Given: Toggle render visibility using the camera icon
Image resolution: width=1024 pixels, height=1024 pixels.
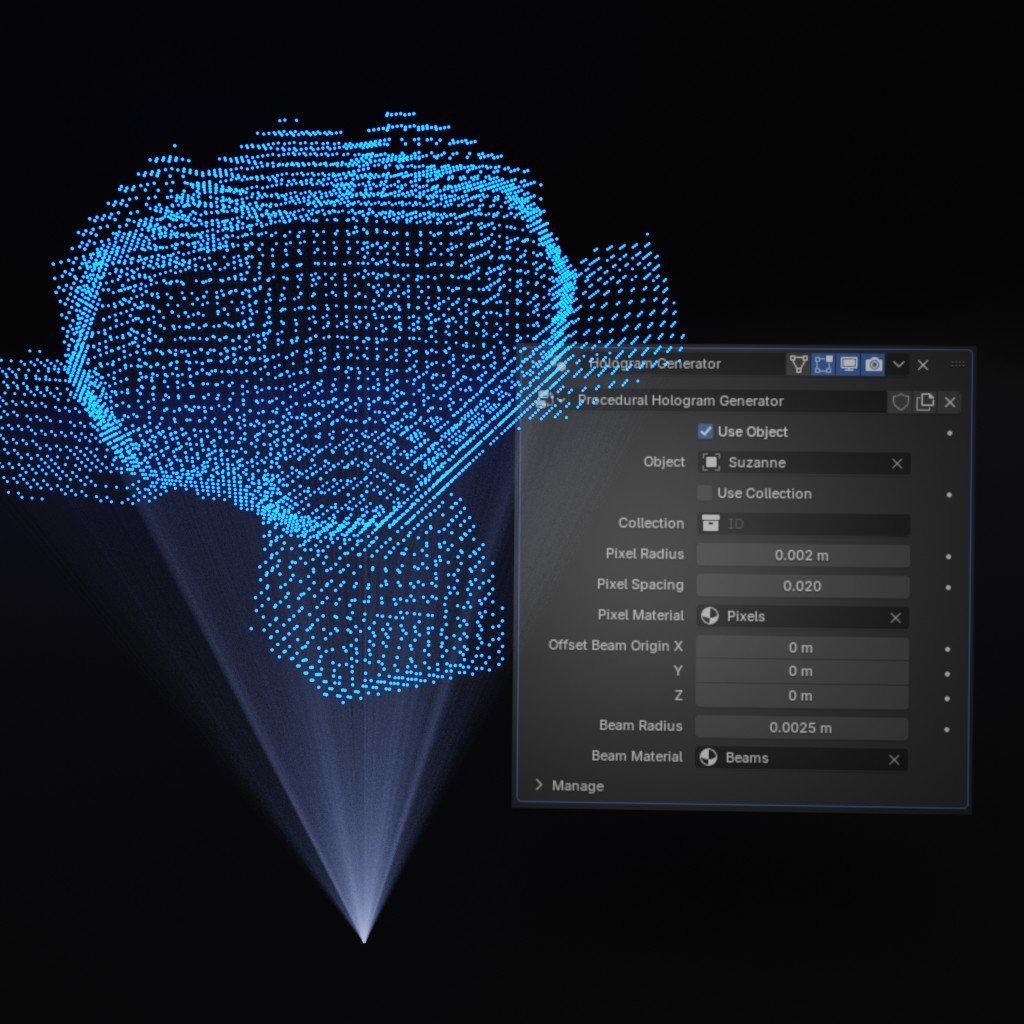Looking at the screenshot, I should coord(873,365).
